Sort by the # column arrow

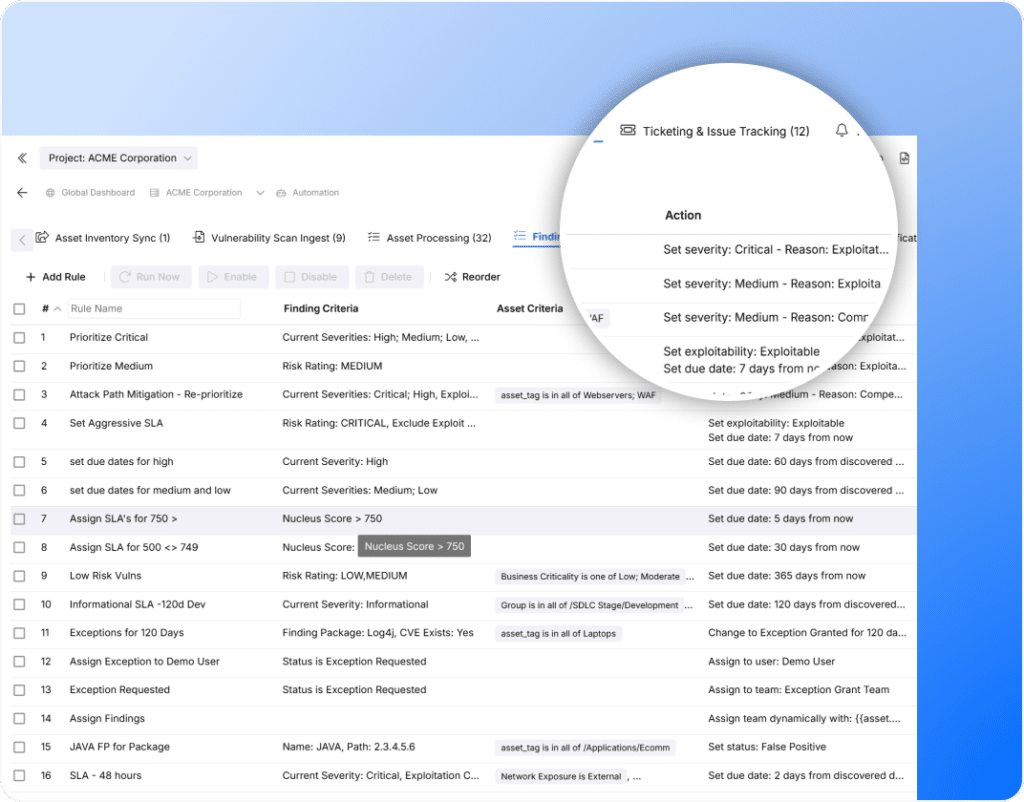point(57,309)
